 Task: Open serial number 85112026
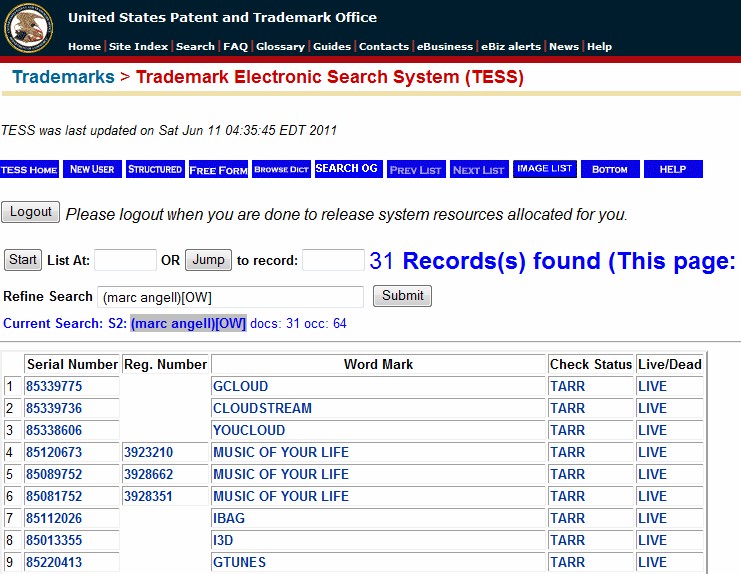click(54, 518)
